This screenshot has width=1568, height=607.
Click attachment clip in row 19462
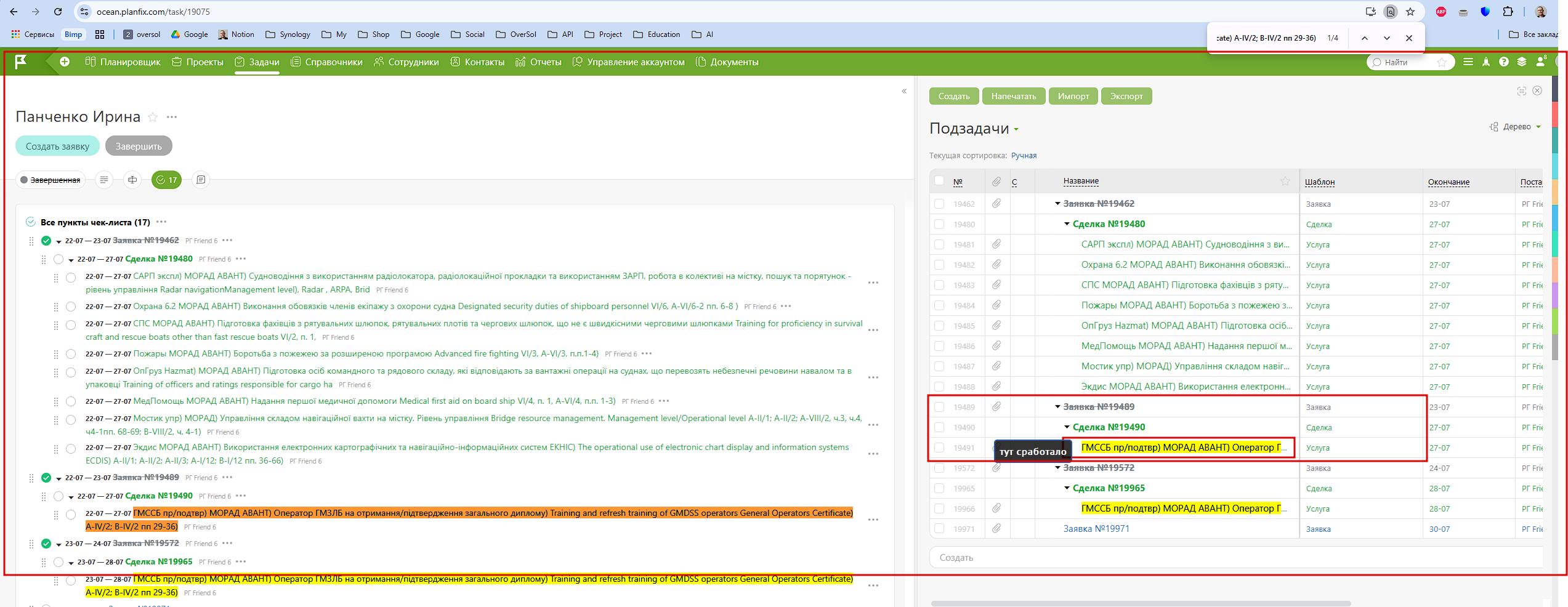coord(996,204)
